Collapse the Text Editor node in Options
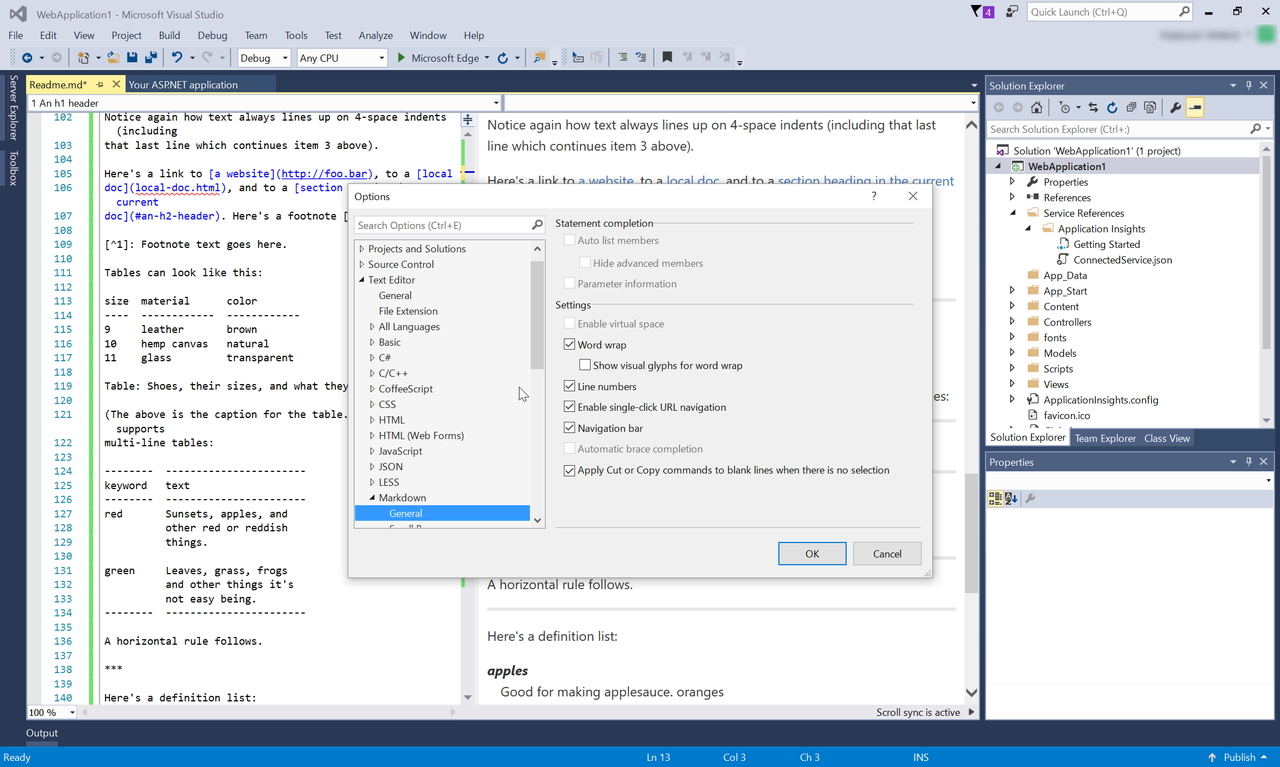 coord(362,280)
